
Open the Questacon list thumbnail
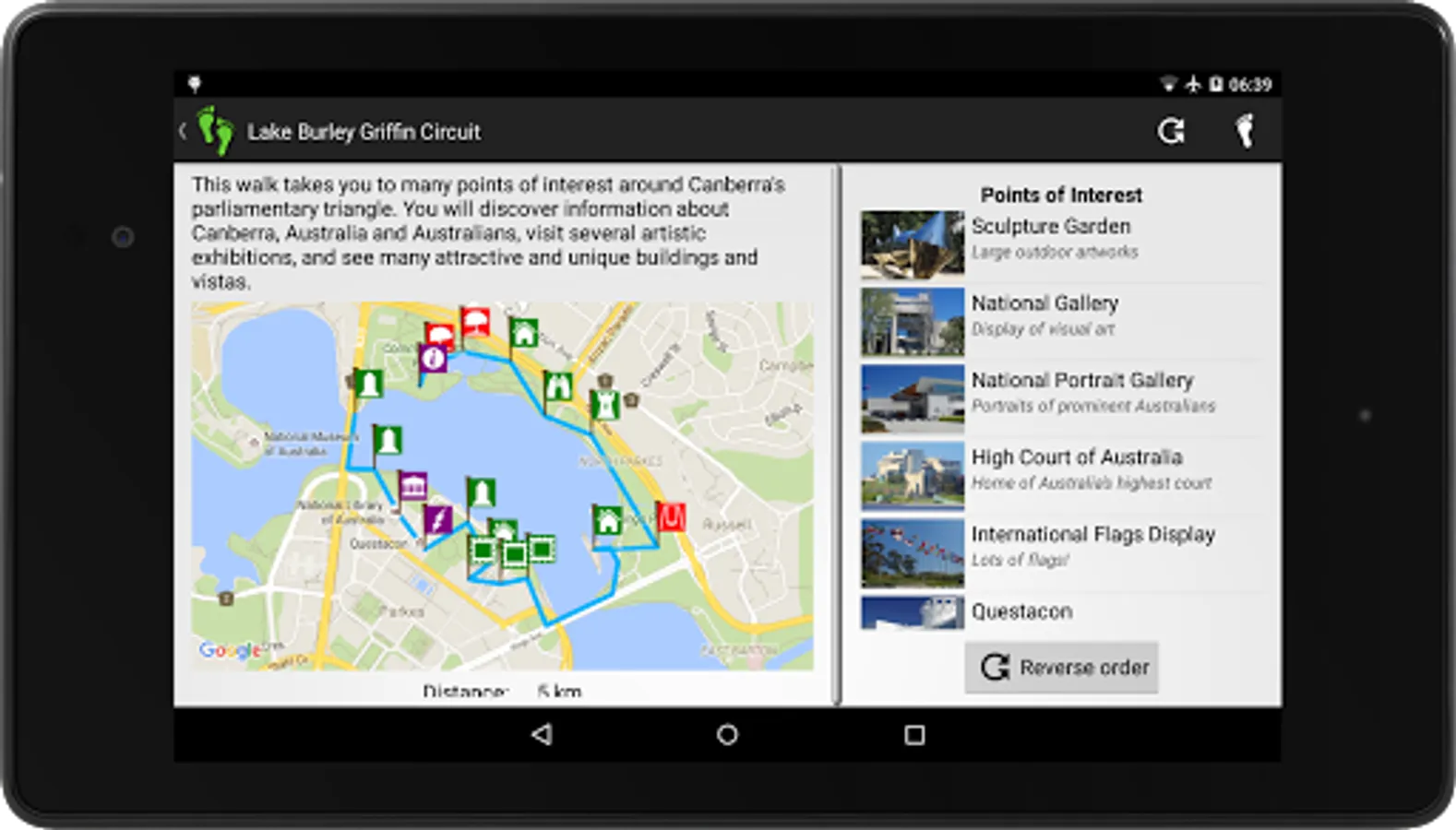coord(913,612)
